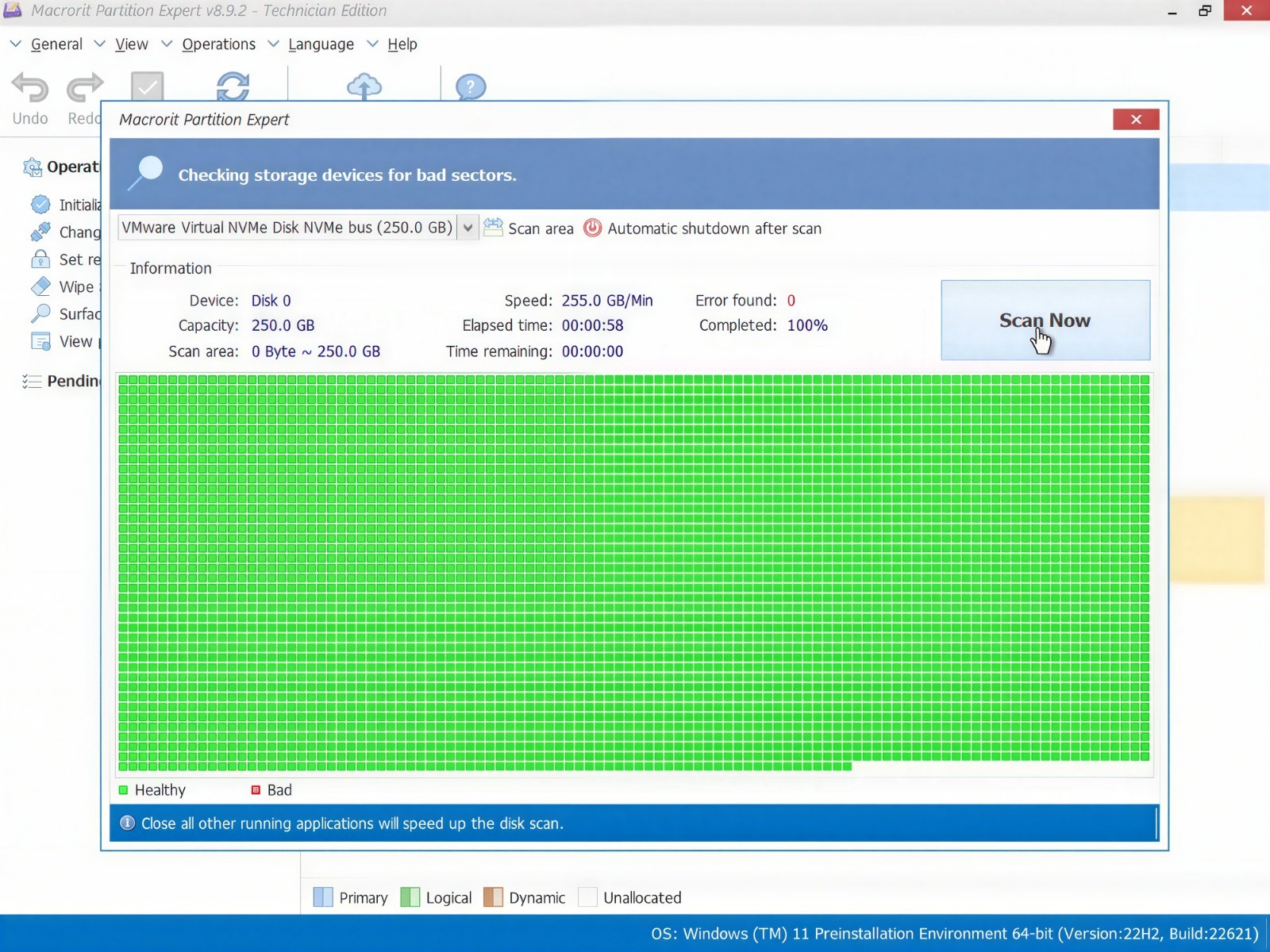Screen dimensions: 1270x952
Task: Click the Scan Now button
Action: coord(1045,320)
